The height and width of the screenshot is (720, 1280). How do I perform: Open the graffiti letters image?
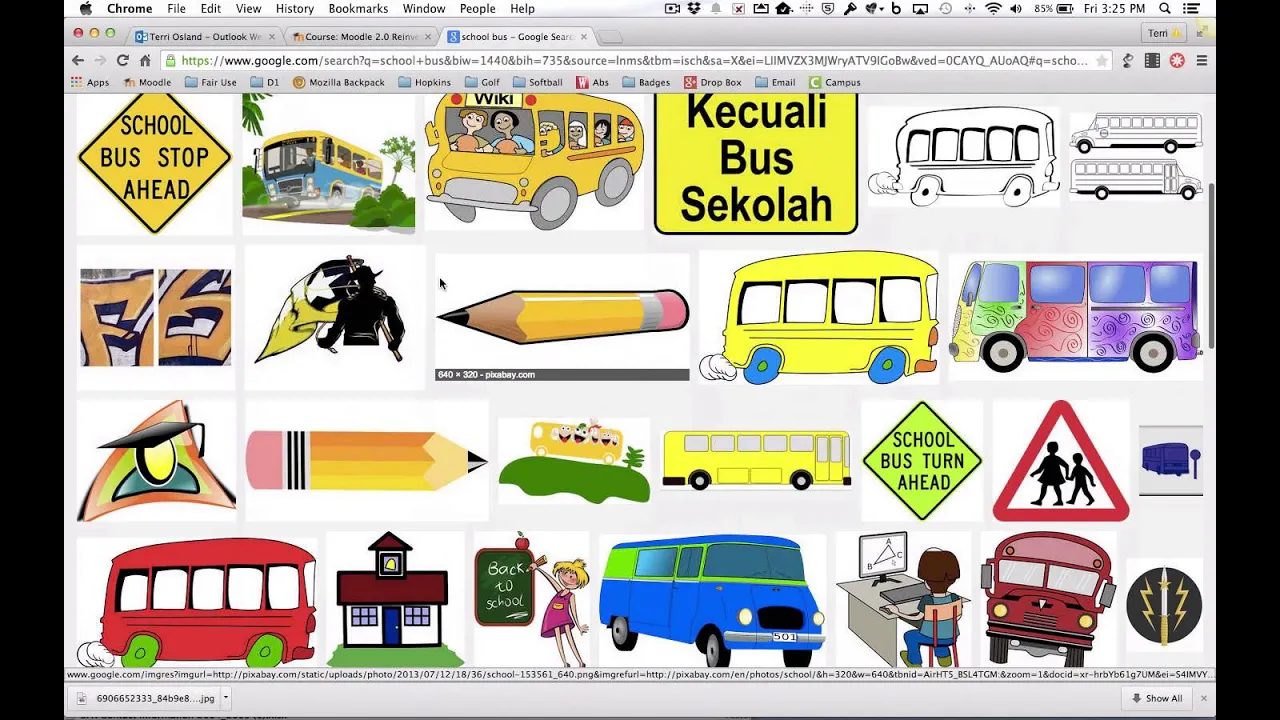tap(156, 317)
